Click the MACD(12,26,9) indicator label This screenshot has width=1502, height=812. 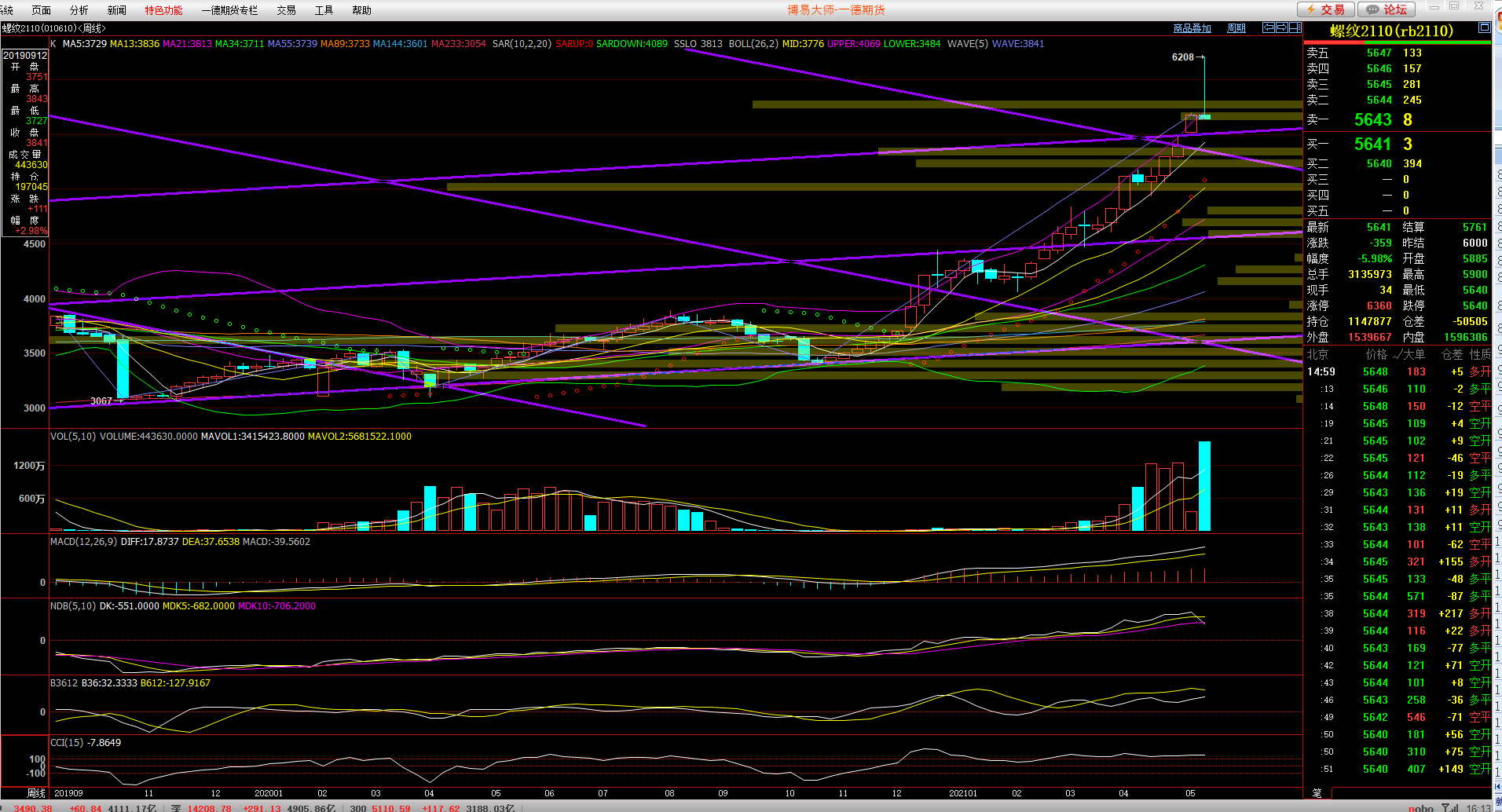point(83,542)
